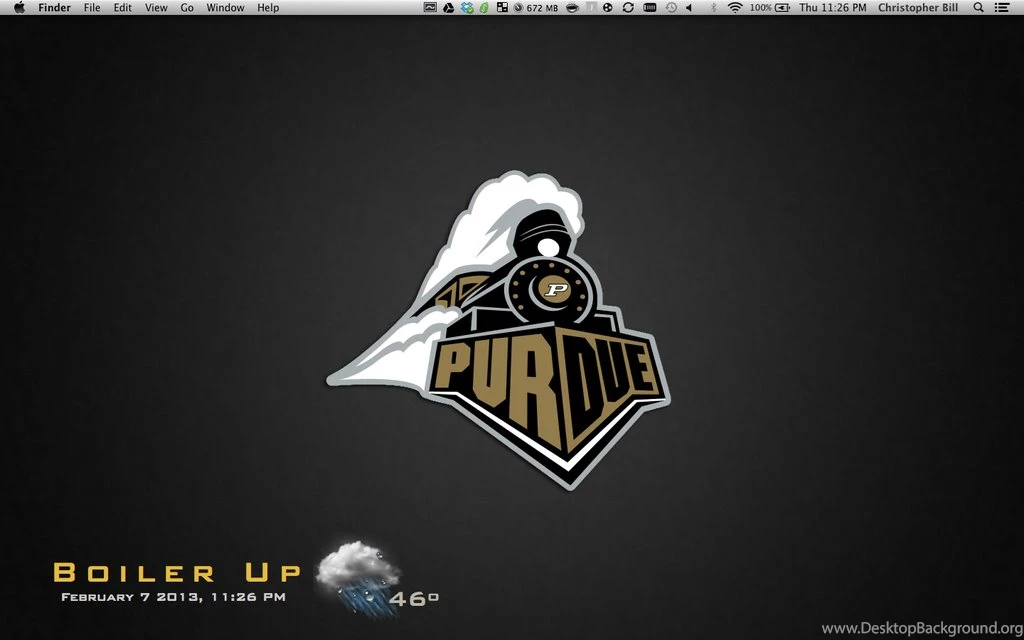Open the Wi-Fi status menu
1024x640 pixels.
(x=735, y=7)
